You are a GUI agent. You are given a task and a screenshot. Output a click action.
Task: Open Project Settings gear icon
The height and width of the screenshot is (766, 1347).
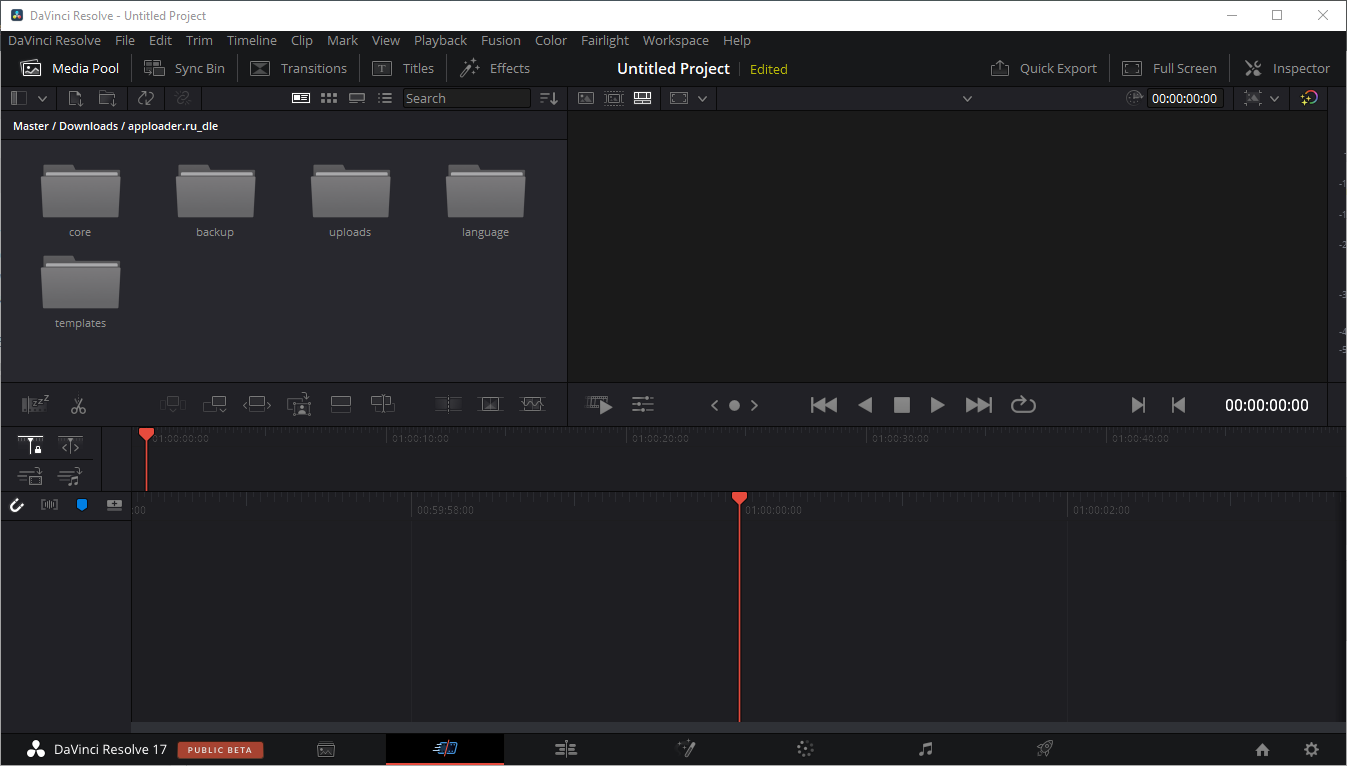[1311, 749]
